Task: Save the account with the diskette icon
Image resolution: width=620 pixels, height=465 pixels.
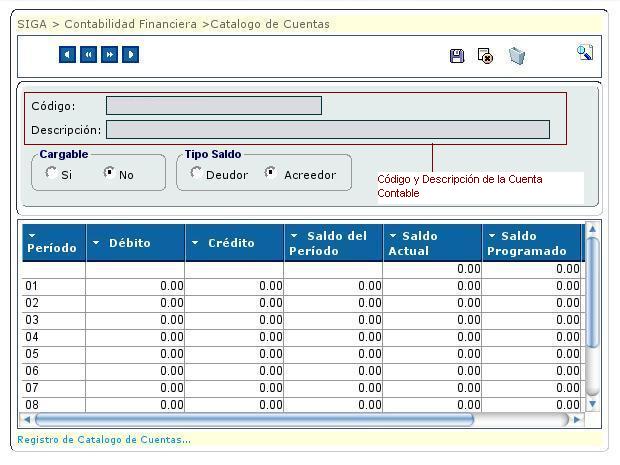Action: [457, 56]
